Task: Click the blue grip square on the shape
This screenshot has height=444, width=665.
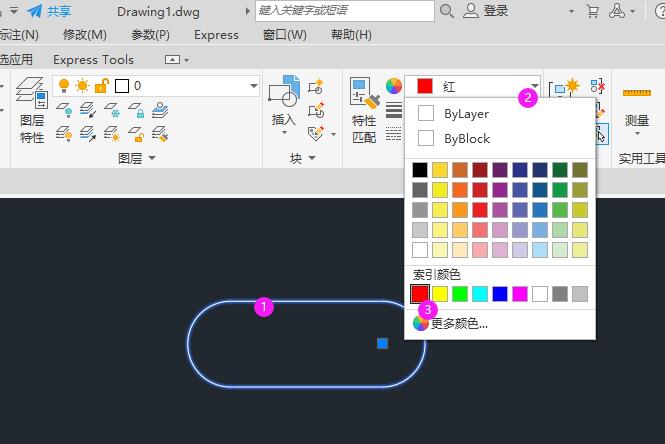Action: (x=383, y=343)
